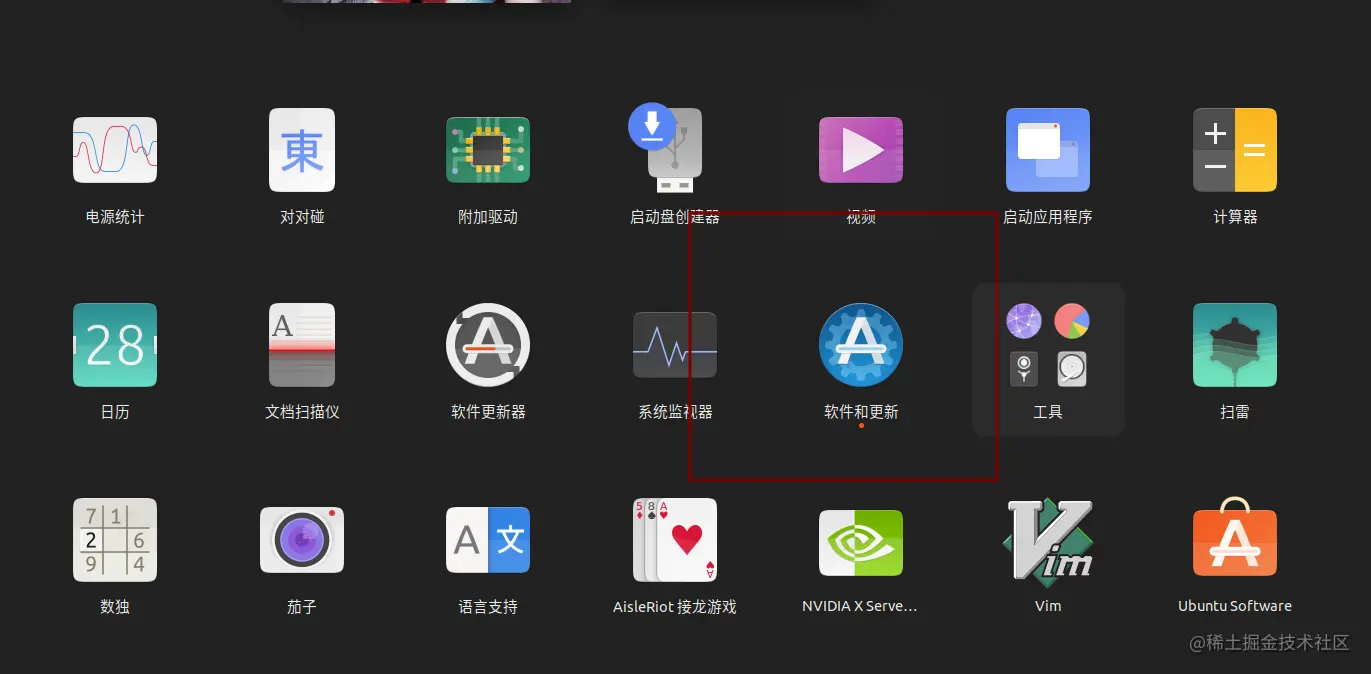The height and width of the screenshot is (674, 1371).
Task: Click the AisleRiot 接龙游戏 label
Action: click(675, 607)
